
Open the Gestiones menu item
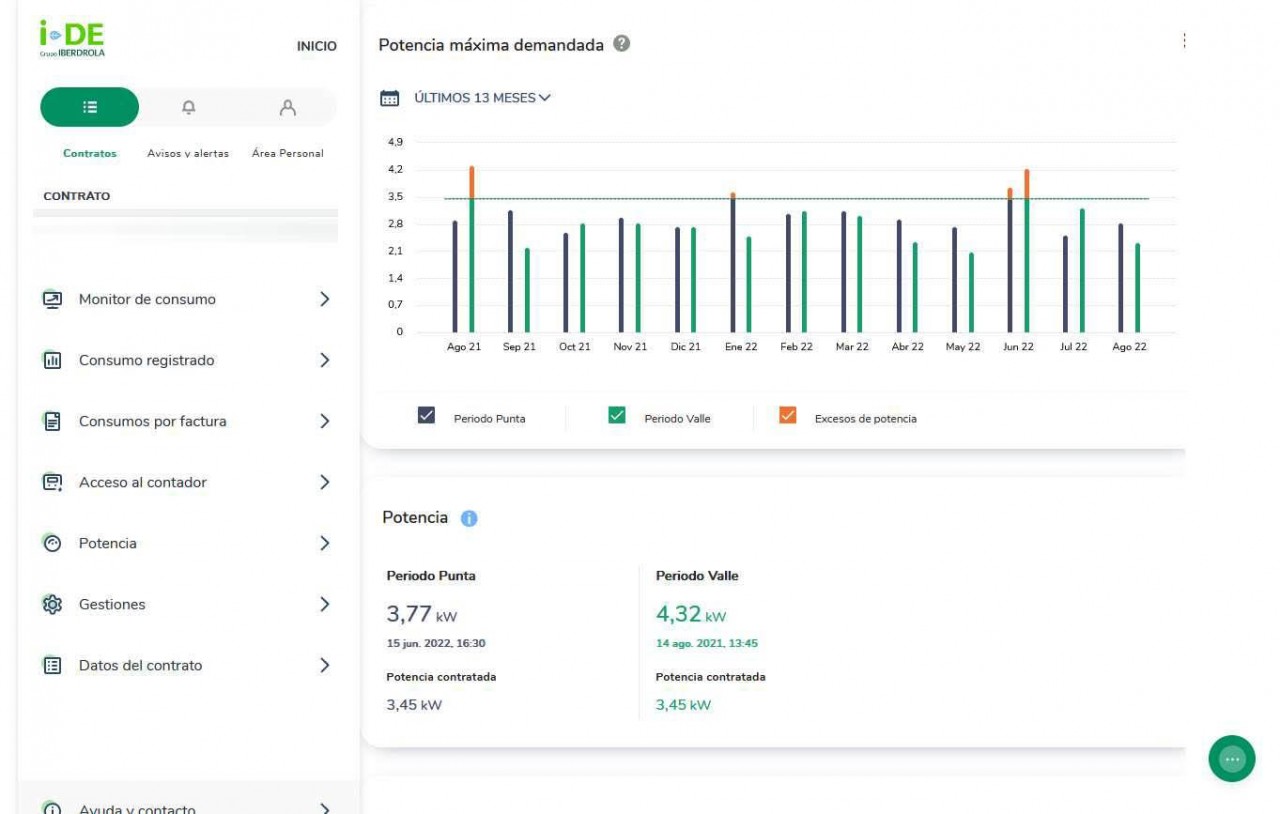click(x=112, y=604)
